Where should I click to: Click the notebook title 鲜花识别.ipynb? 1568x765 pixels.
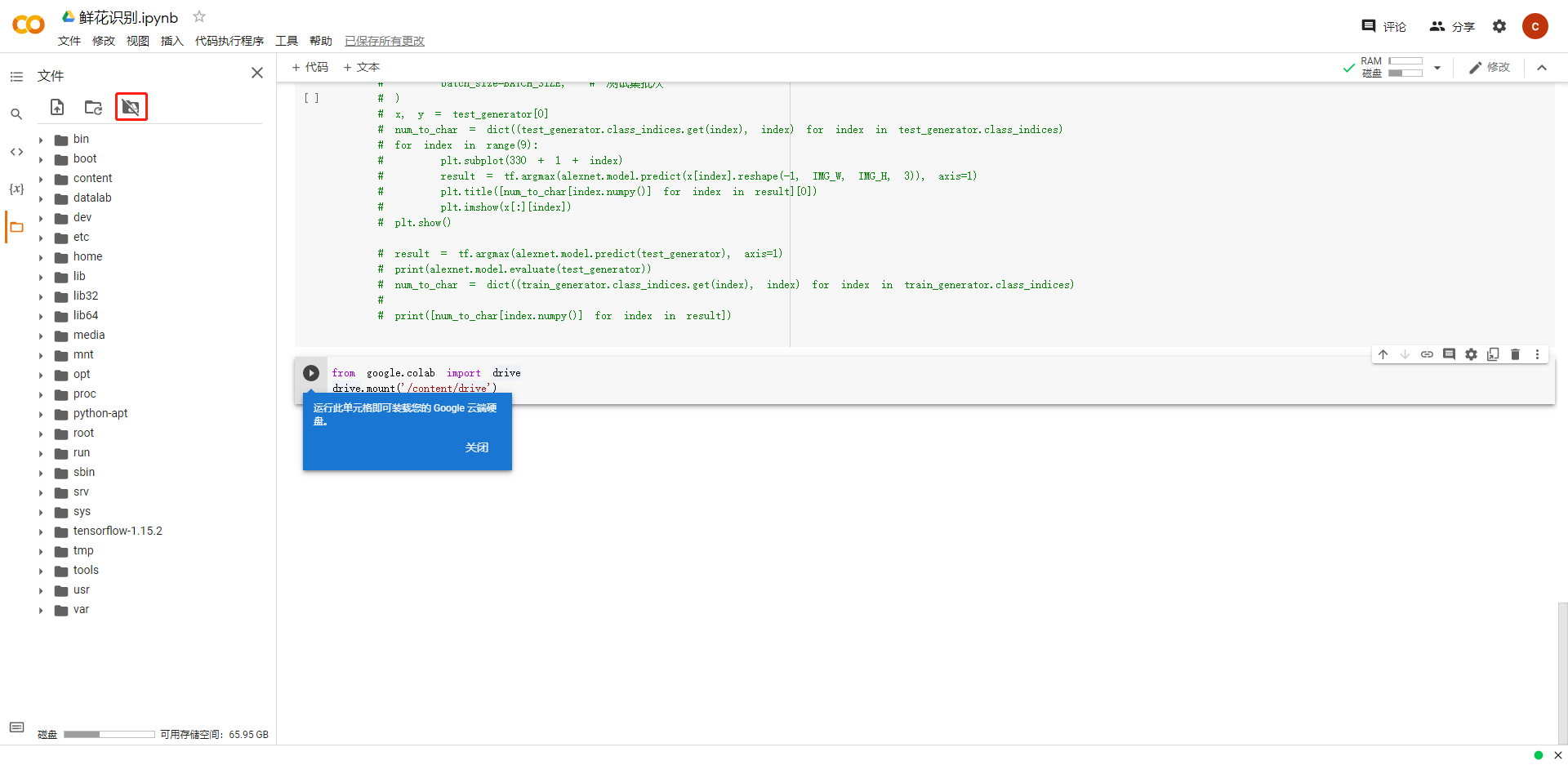click(x=128, y=17)
